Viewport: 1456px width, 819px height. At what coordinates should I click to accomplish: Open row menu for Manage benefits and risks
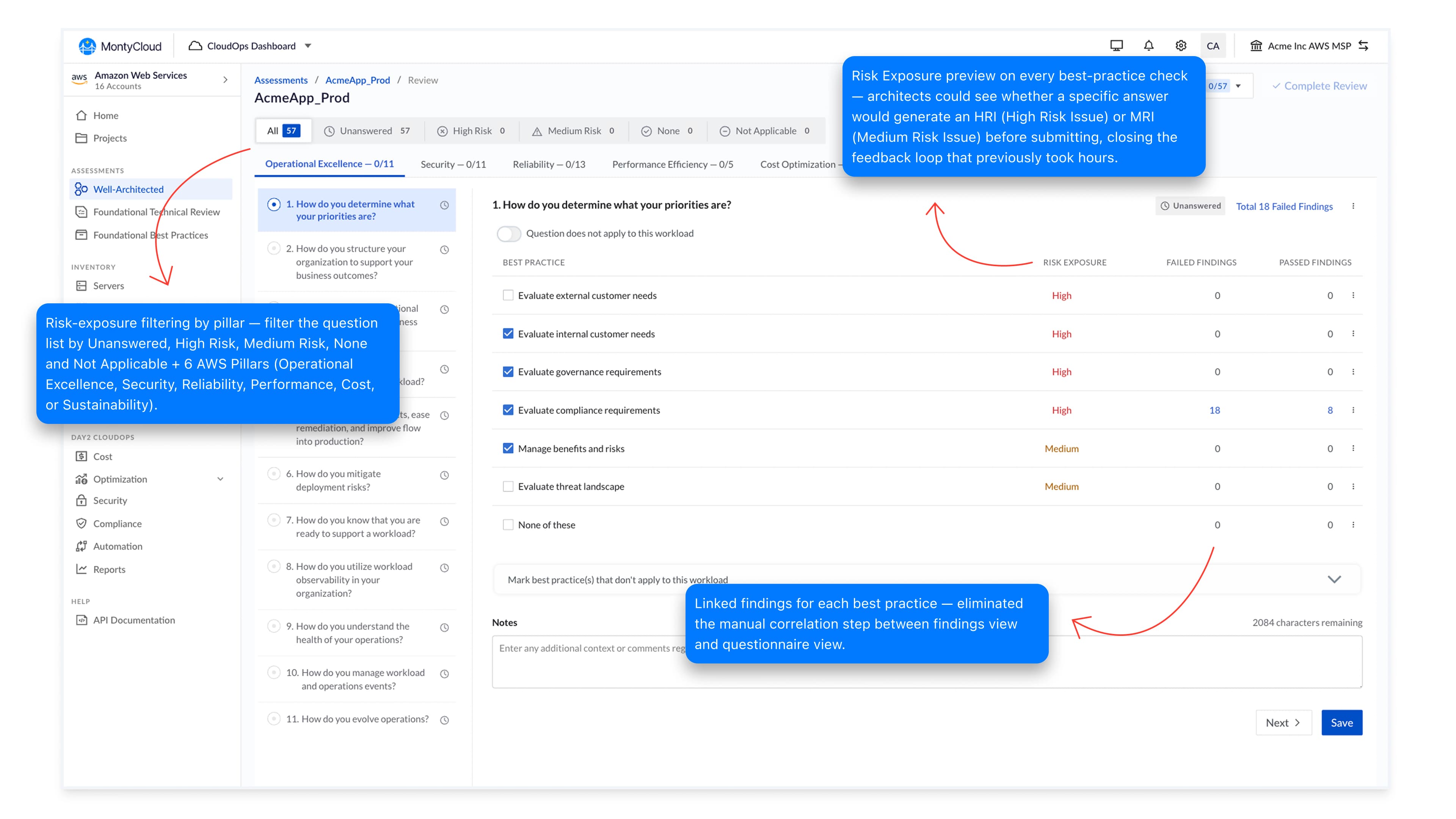(x=1353, y=448)
